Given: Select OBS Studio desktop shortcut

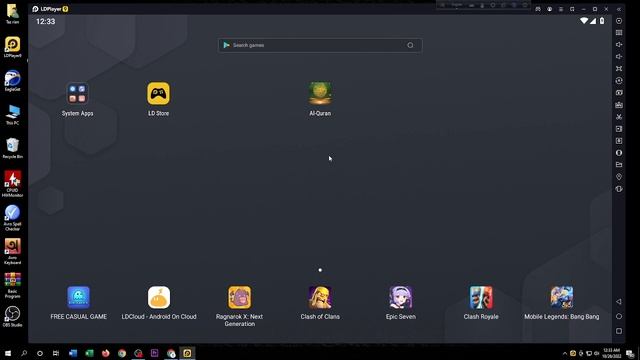Looking at the screenshot, I should (x=13, y=317).
